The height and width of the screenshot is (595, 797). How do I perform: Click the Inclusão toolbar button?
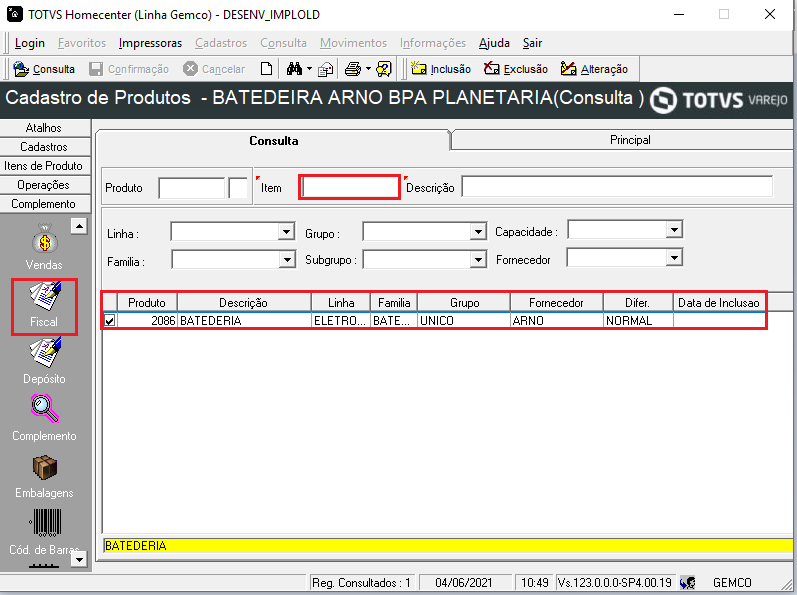(441, 69)
